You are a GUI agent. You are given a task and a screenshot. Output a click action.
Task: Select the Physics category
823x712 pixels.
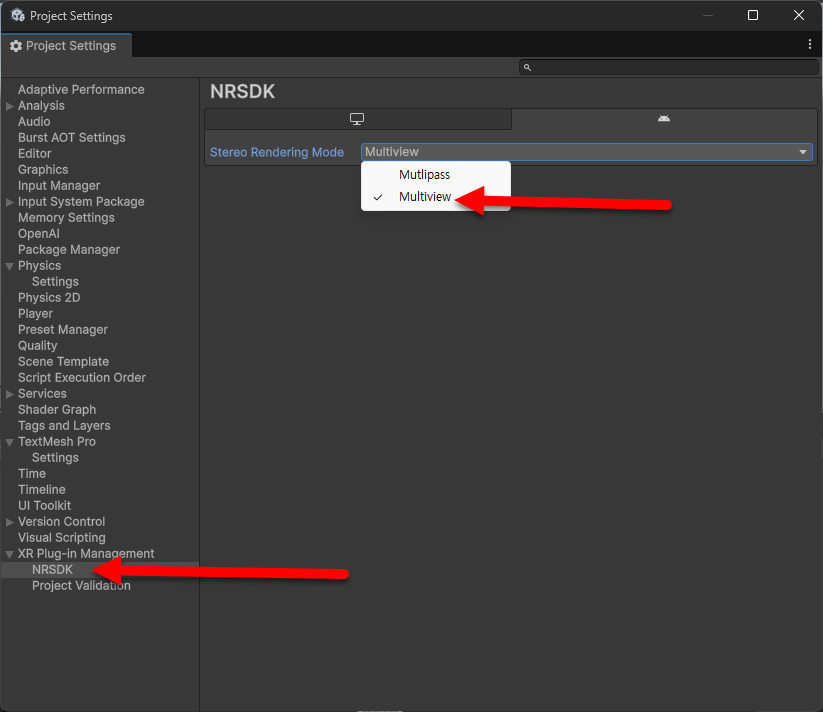pyautogui.click(x=39, y=265)
